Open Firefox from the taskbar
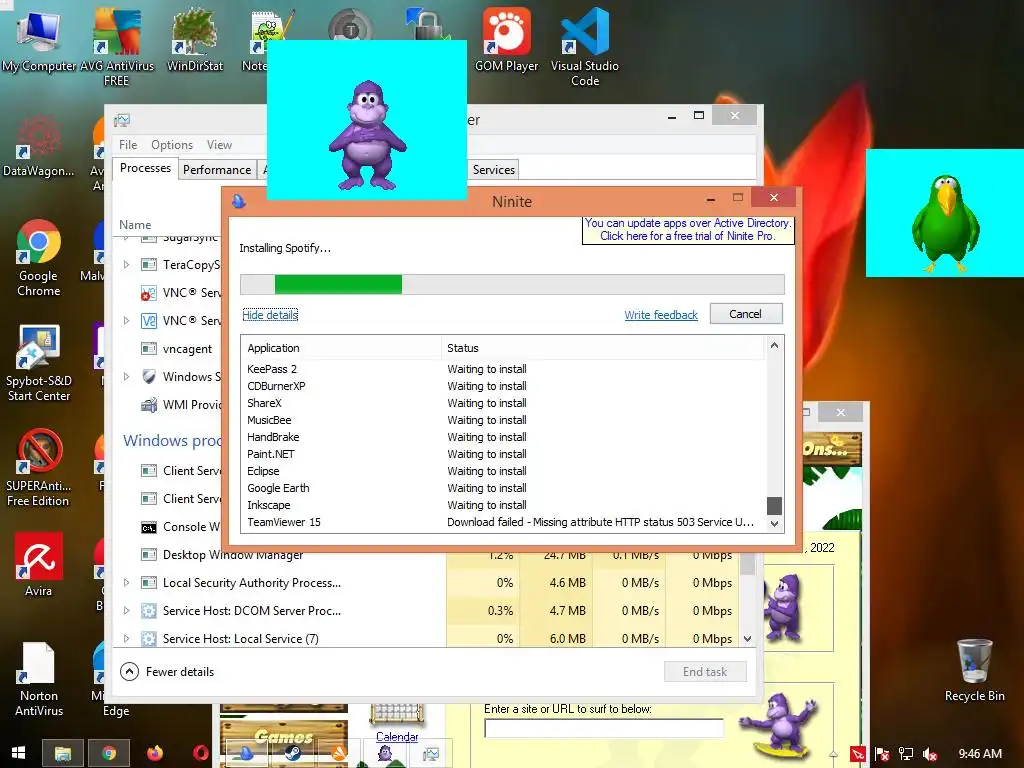The height and width of the screenshot is (768, 1024). click(155, 753)
